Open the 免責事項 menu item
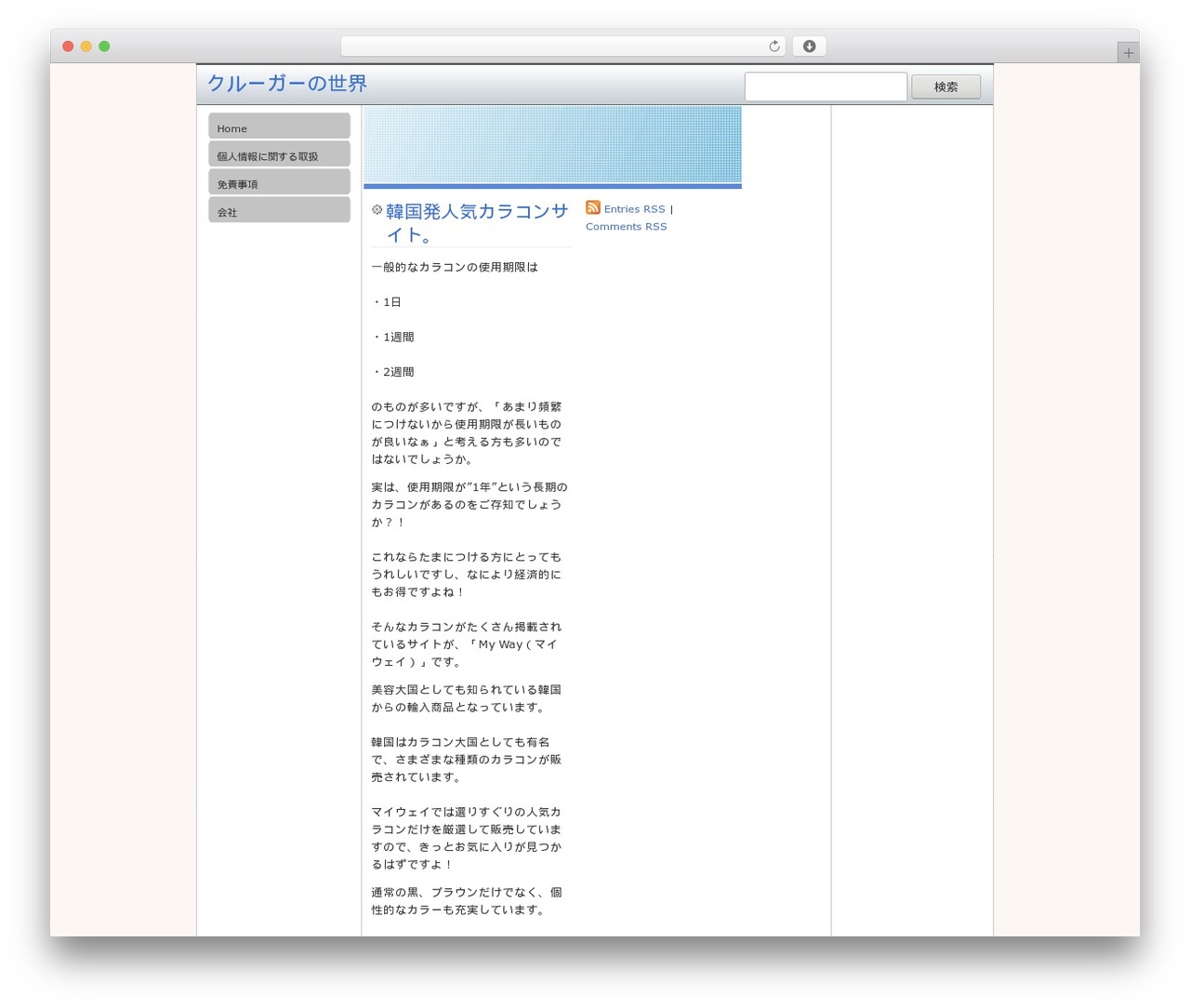 pos(279,182)
